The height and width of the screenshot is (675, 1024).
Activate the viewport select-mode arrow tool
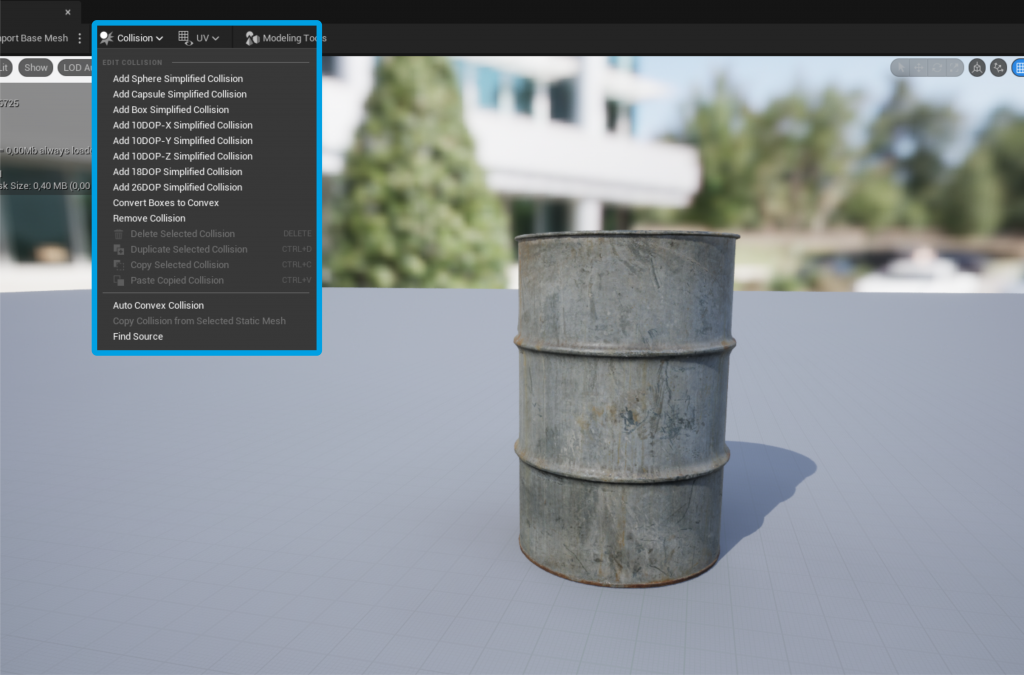coord(901,67)
